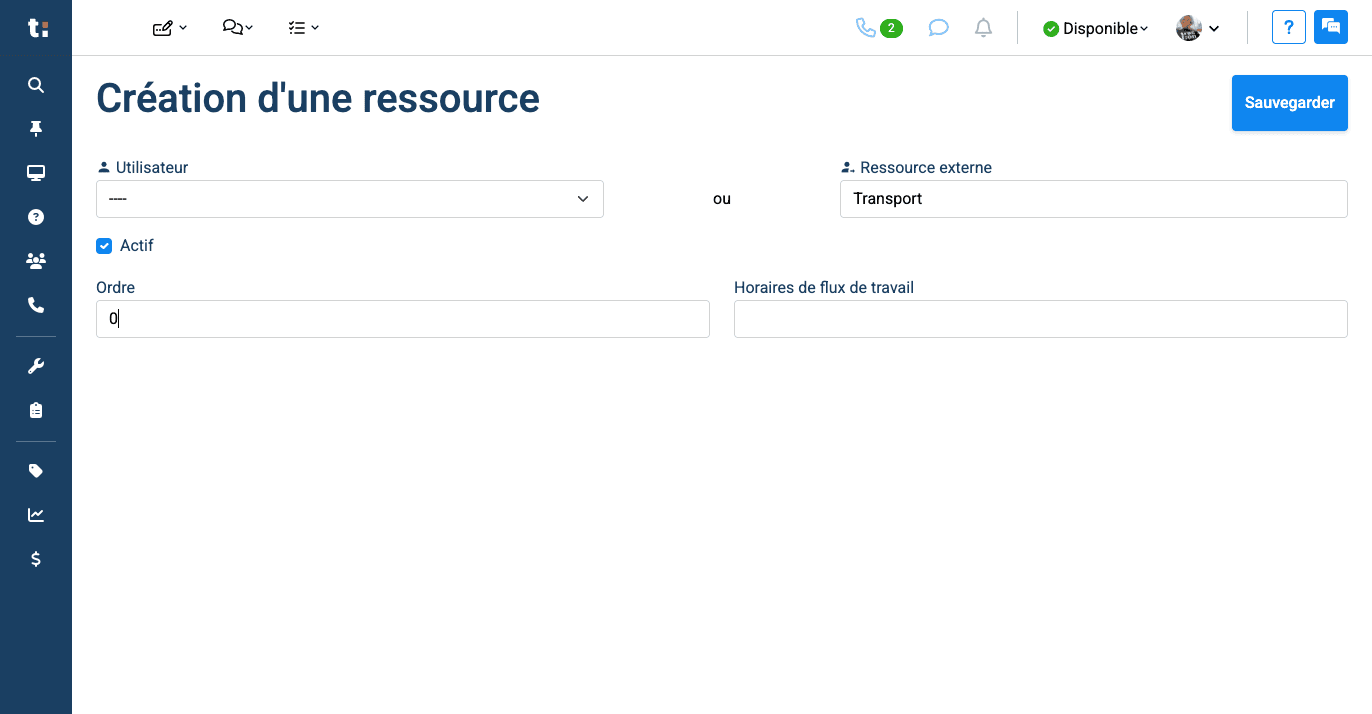The height and width of the screenshot is (714, 1372).
Task: Focus the Ressource externe field
Action: [1094, 199]
